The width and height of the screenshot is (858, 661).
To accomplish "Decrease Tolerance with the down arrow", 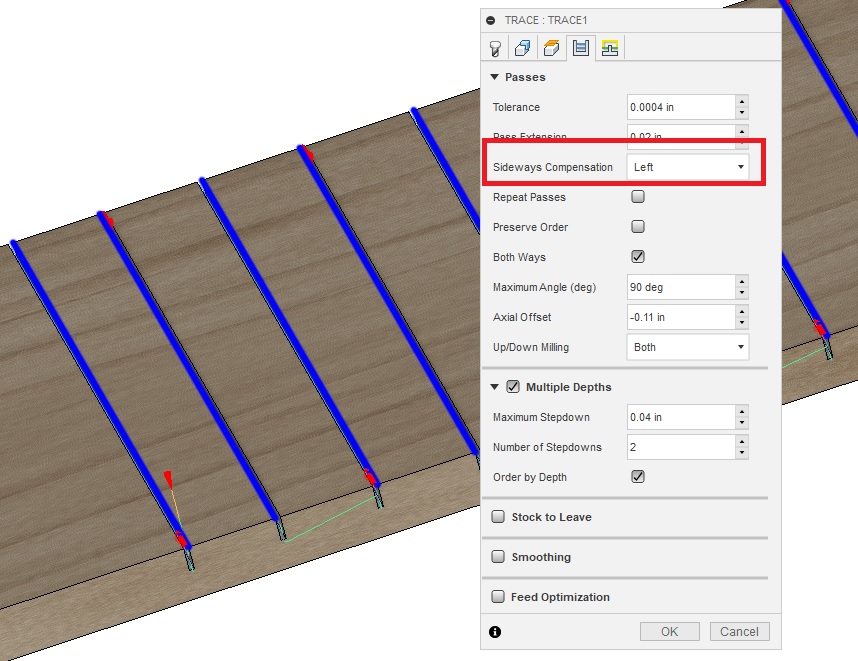I will pyautogui.click(x=742, y=113).
